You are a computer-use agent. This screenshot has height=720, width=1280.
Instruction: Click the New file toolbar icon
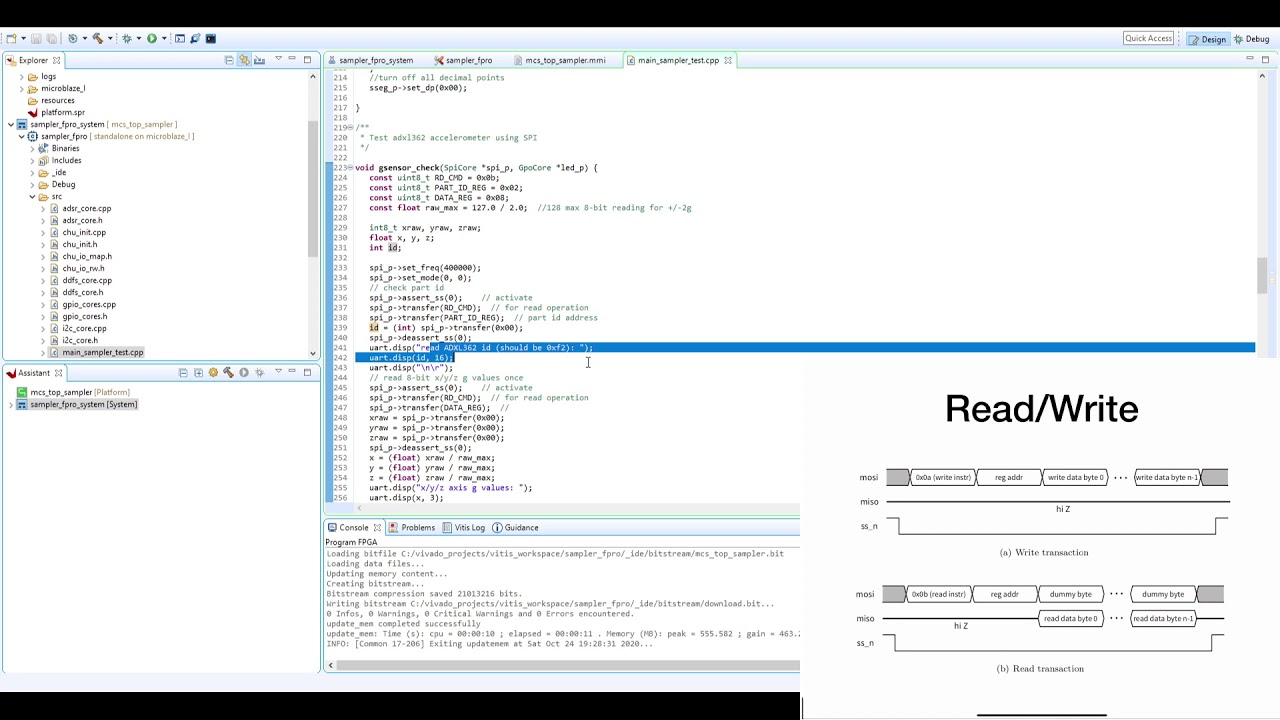(10, 39)
